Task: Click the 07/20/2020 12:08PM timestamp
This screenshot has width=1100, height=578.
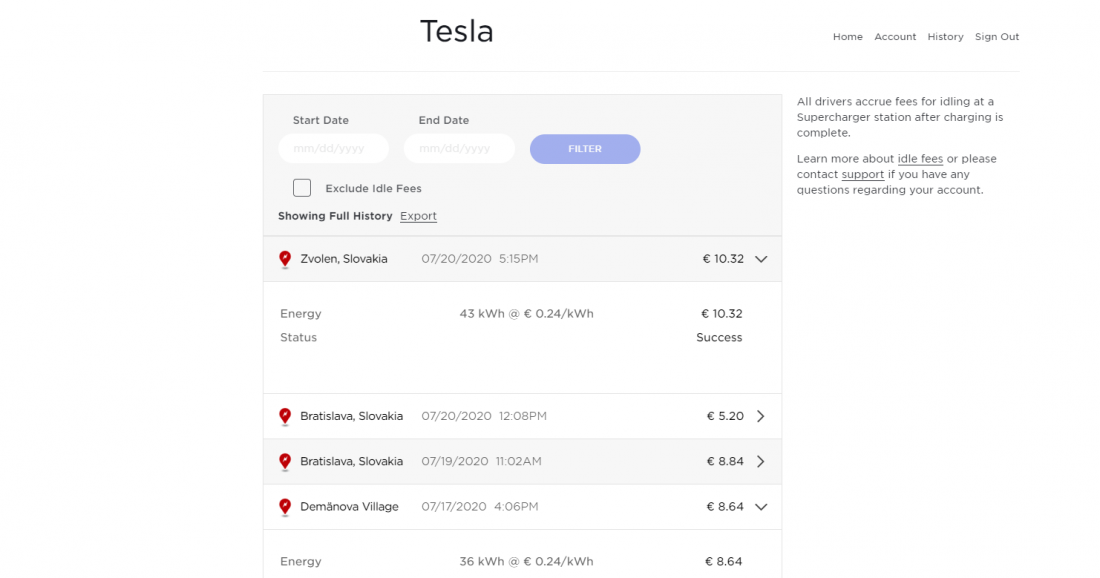Action: click(484, 416)
